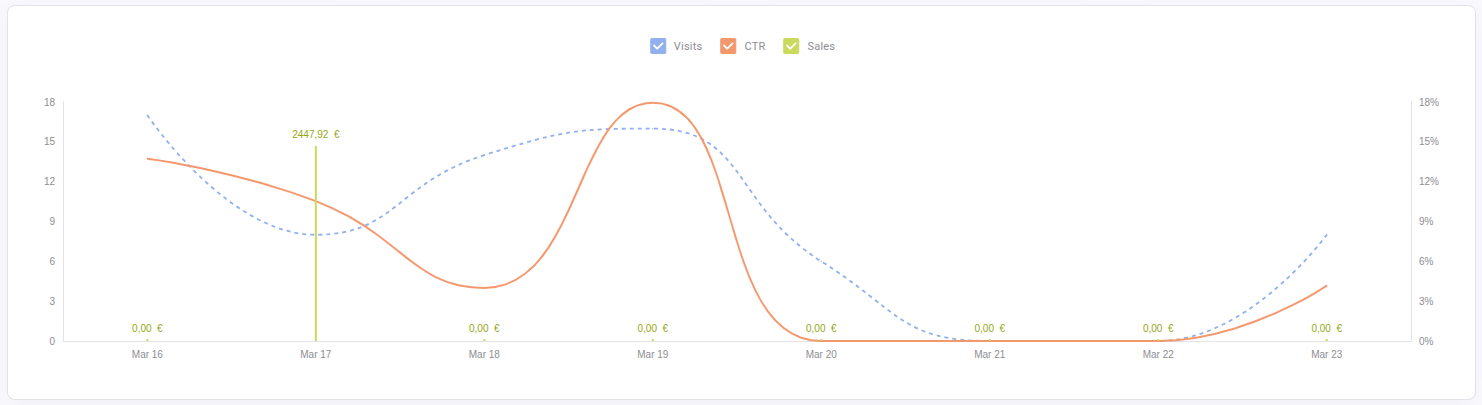Click the CTR legend text
The height and width of the screenshot is (405, 1482).
pos(755,46)
